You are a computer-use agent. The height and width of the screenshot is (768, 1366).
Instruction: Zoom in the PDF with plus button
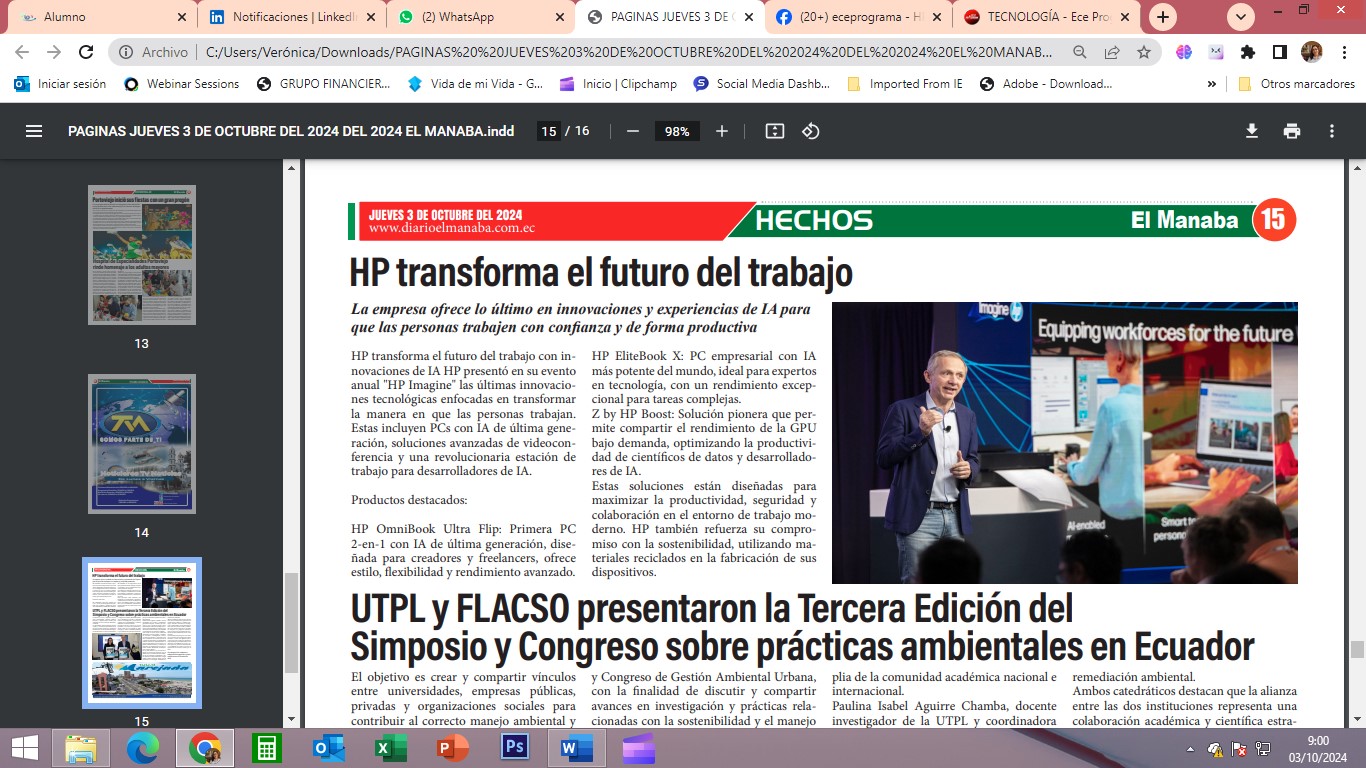point(722,131)
